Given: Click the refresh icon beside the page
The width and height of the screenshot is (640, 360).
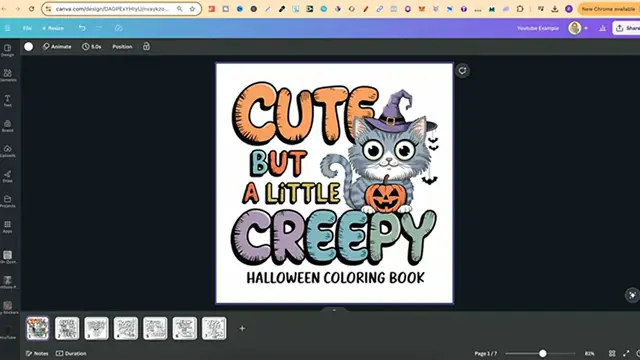Looking at the screenshot, I should click(x=462, y=71).
